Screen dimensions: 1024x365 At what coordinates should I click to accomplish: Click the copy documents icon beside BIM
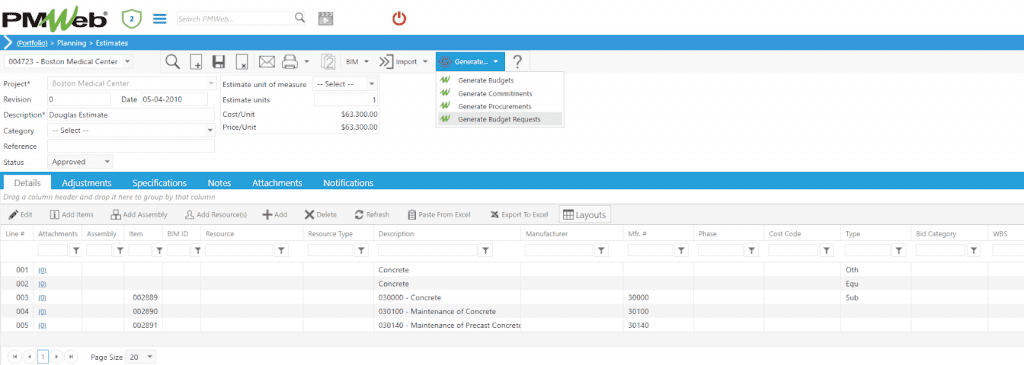tap(328, 62)
